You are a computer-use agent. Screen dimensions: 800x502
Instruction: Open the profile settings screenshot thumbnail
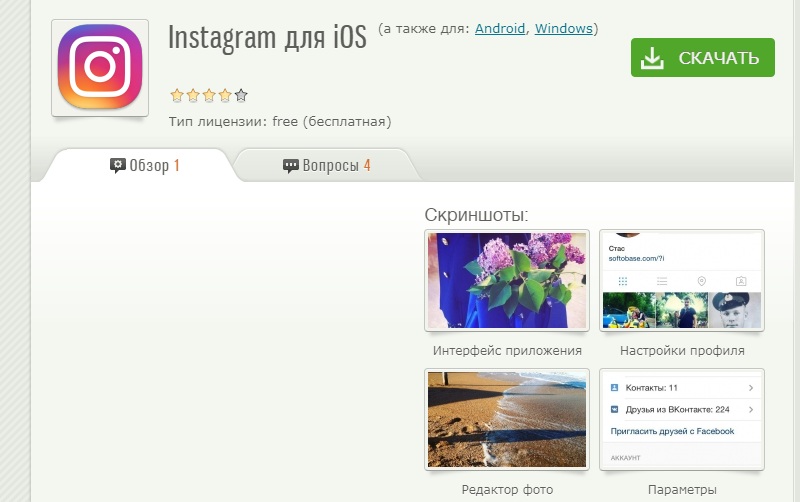click(682, 280)
